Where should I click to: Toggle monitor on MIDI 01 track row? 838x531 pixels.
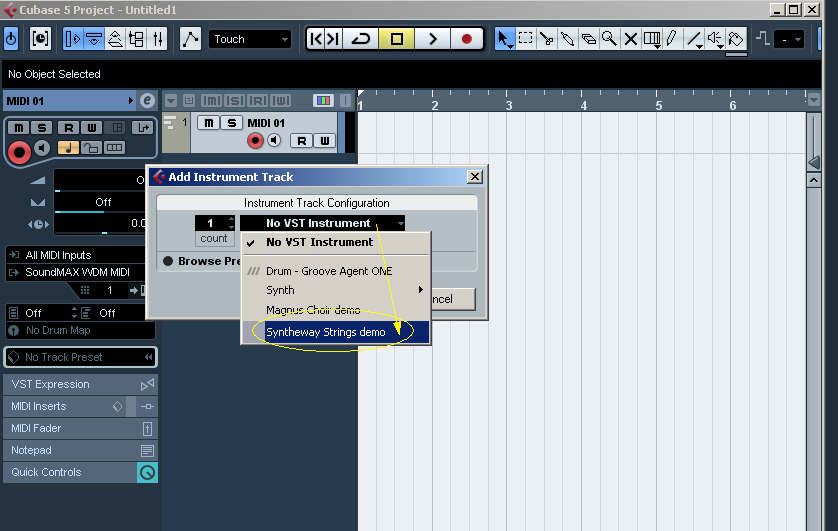pos(274,140)
